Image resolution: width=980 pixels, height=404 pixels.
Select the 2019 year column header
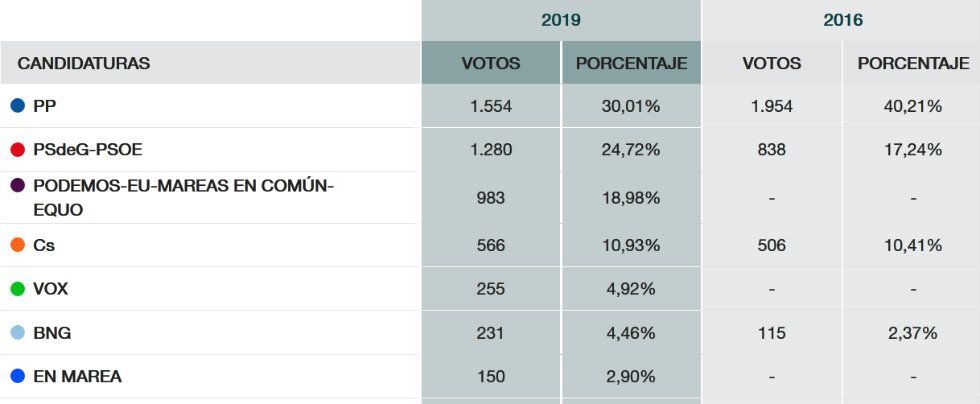[561, 20]
